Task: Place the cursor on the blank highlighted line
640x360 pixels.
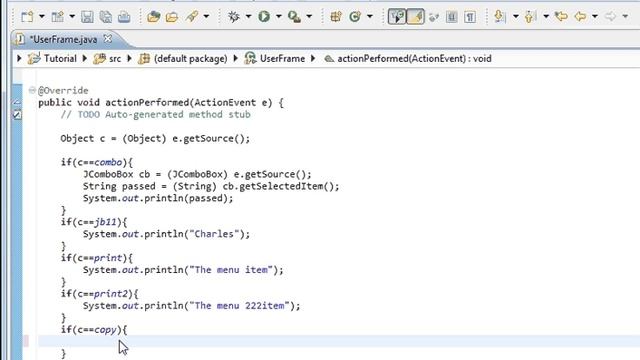Action: tap(339, 341)
